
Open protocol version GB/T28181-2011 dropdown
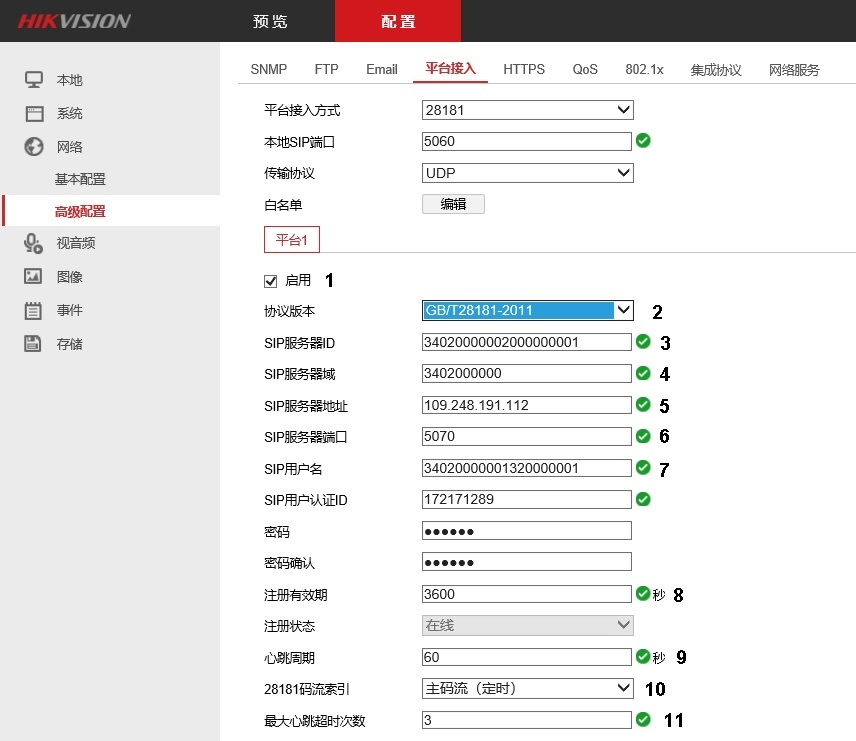pos(527,310)
